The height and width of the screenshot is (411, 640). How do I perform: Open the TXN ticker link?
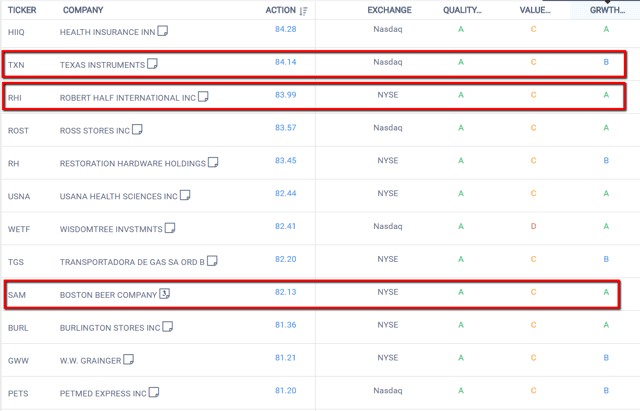(x=16, y=65)
